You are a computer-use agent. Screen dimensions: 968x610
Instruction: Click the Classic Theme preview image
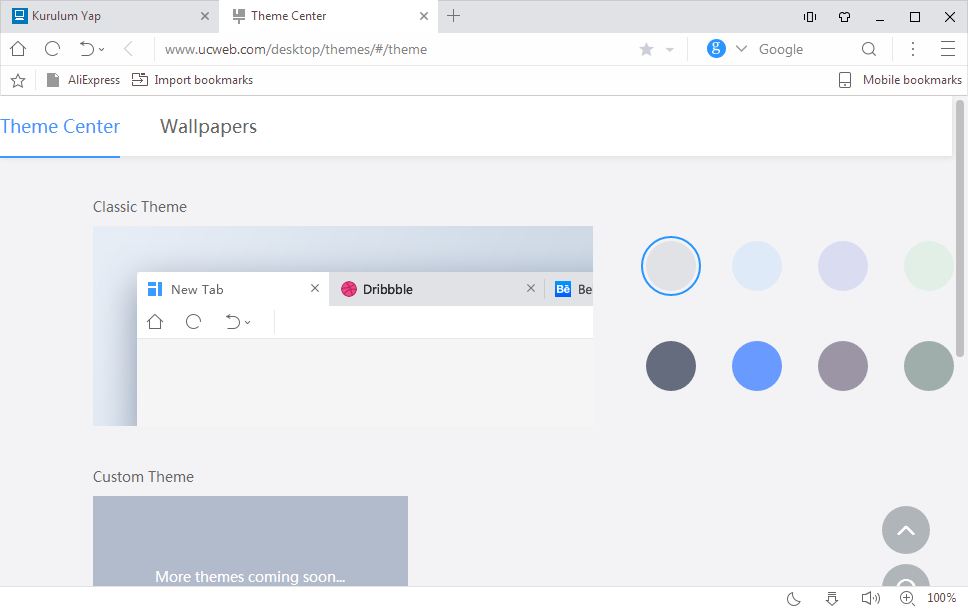(x=343, y=326)
